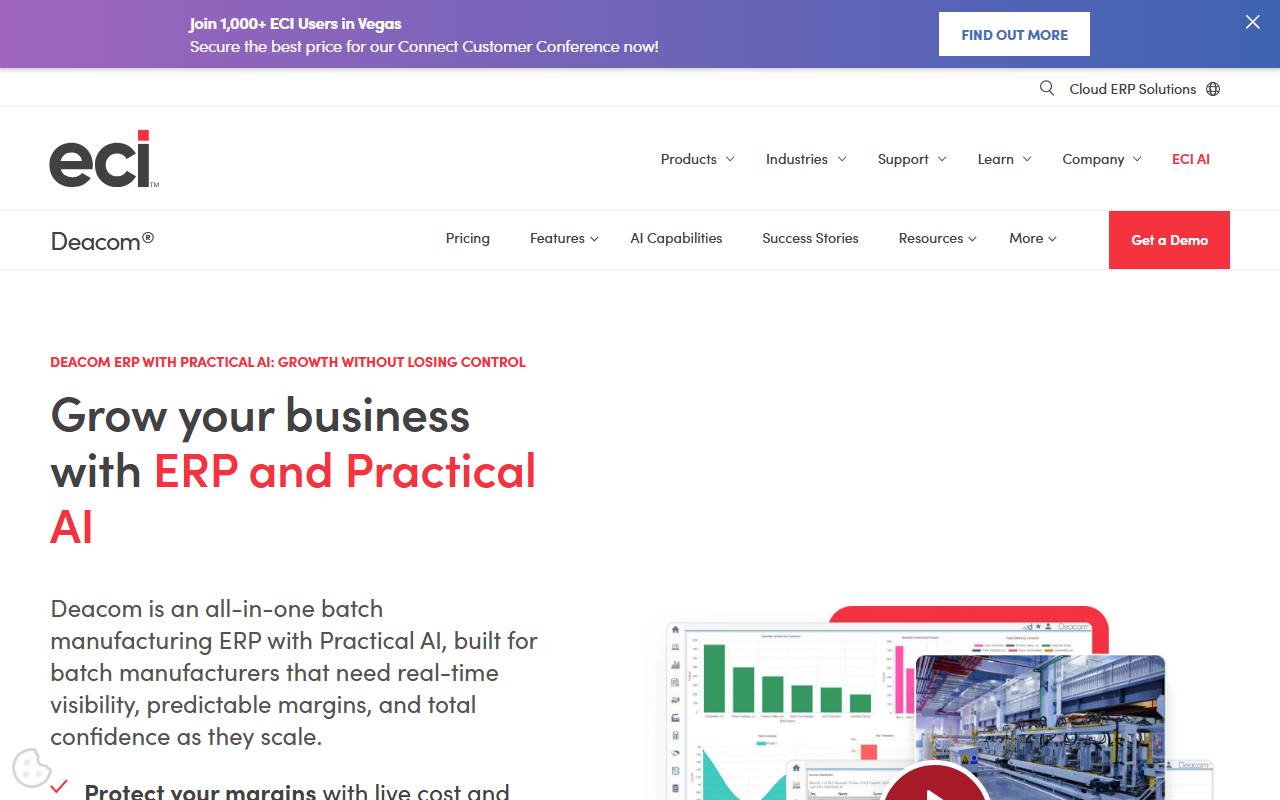1280x800 pixels.
Task: Open the cookie preferences icon
Action: 32,768
